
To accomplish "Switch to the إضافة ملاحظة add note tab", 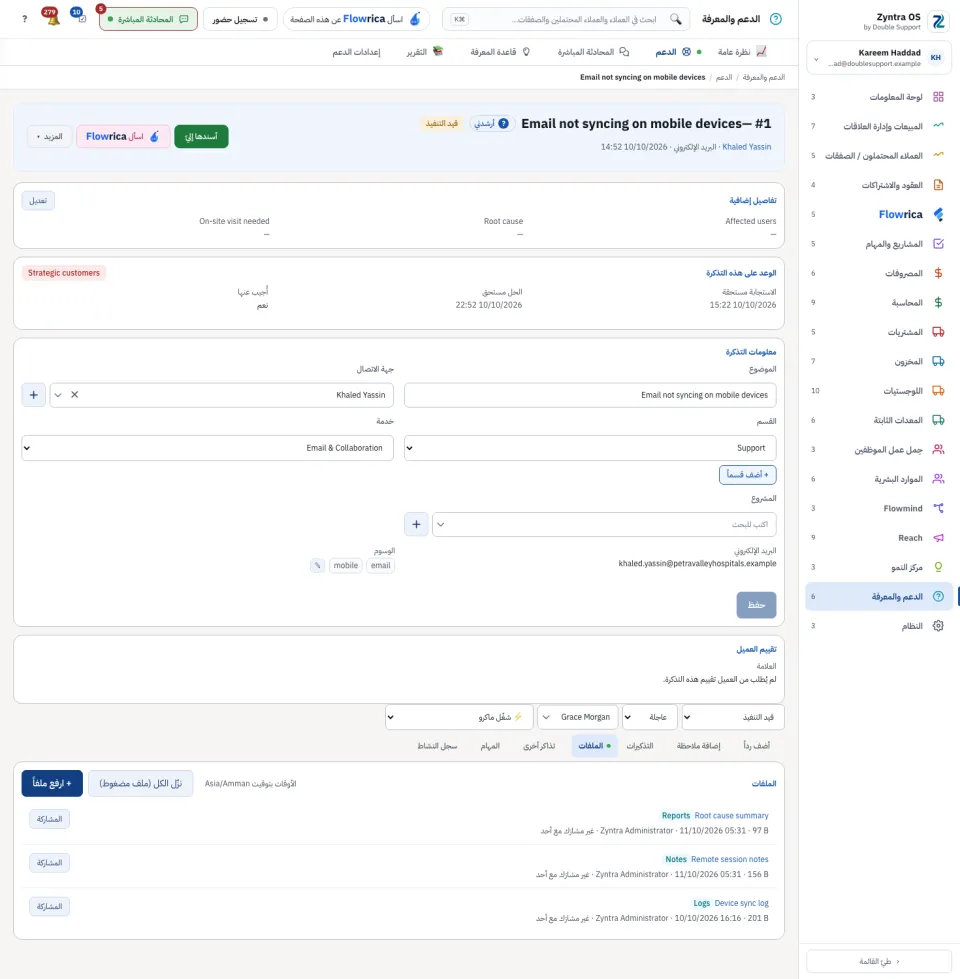I will pos(698,745).
